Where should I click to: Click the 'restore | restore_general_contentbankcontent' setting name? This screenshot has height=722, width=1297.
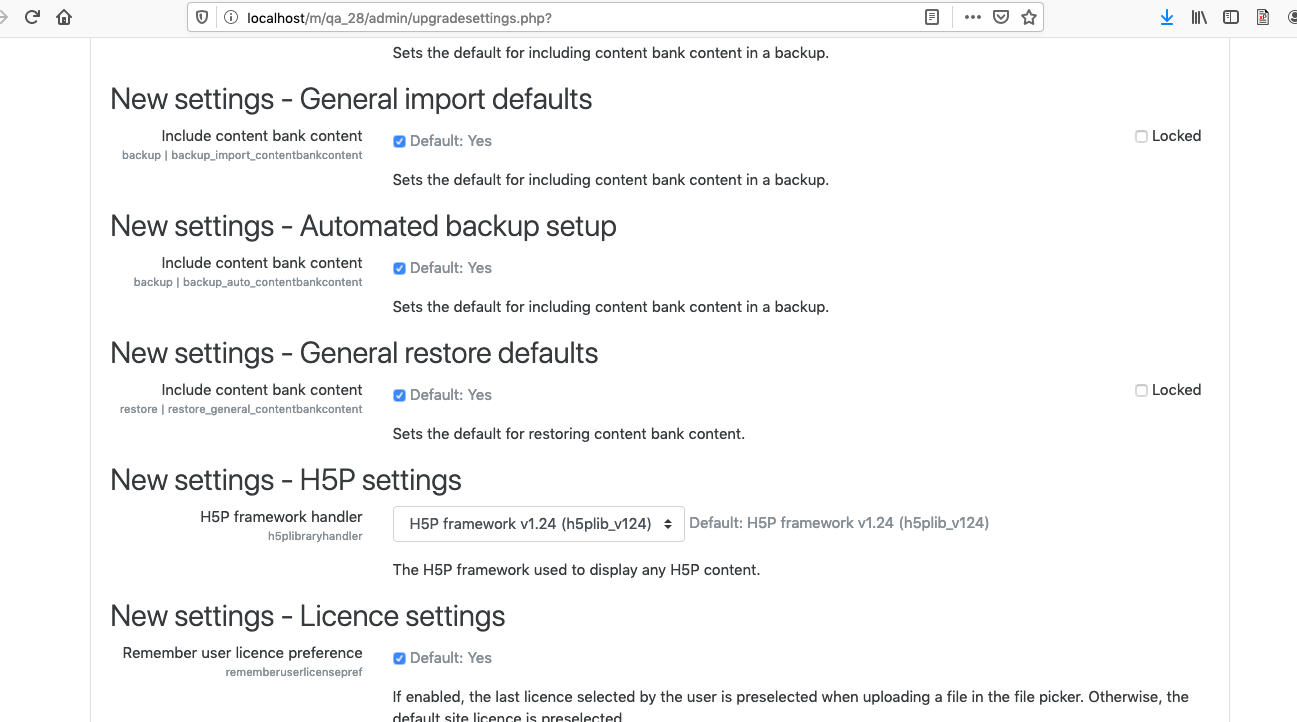(241, 410)
